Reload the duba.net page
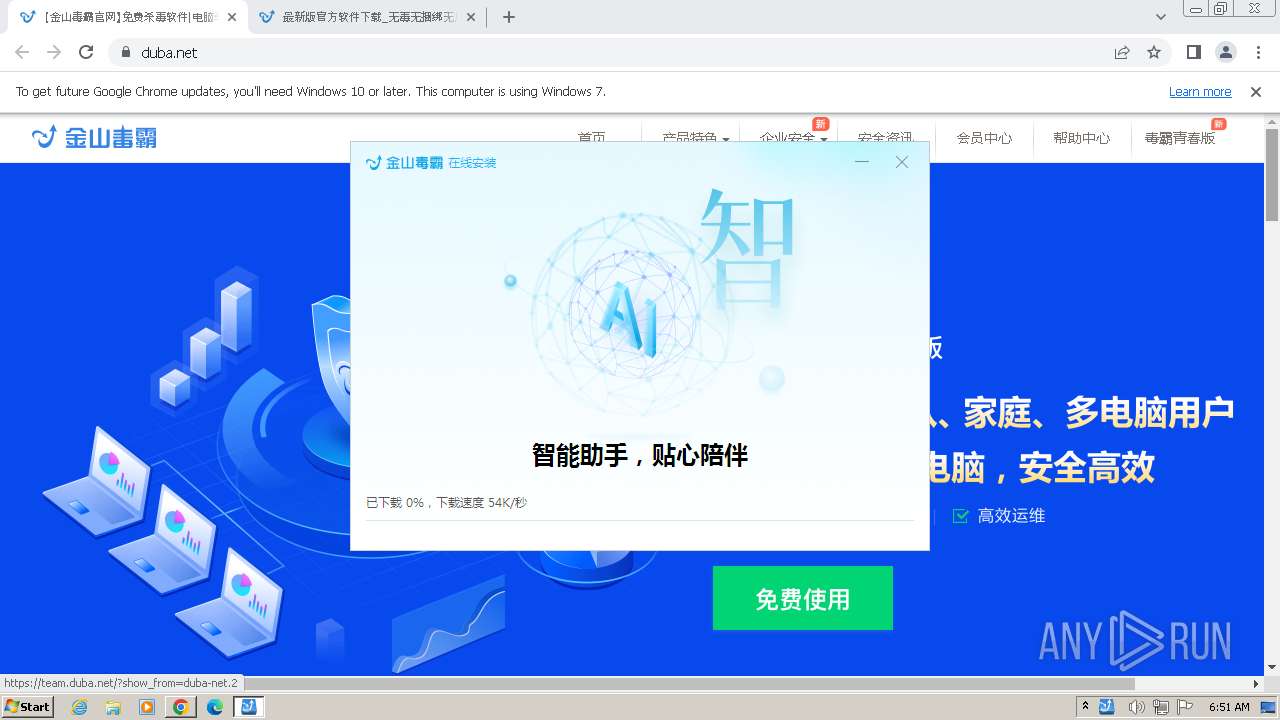Viewport: 1280px width, 720px height. click(86, 52)
